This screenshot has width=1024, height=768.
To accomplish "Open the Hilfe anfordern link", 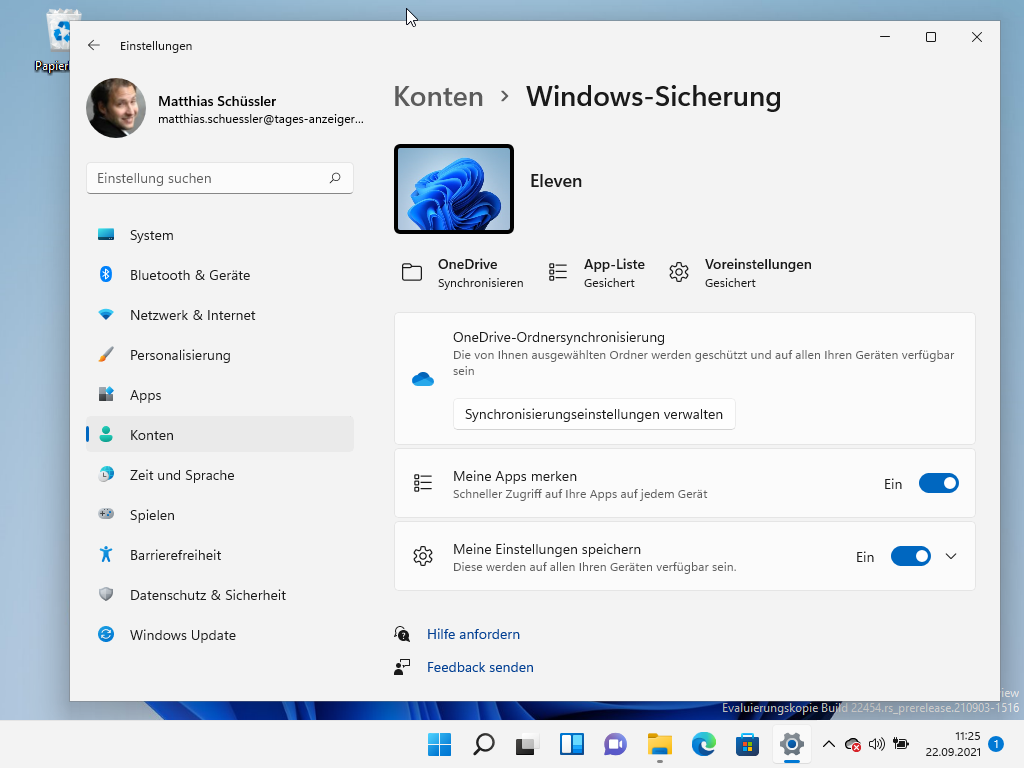I will pyautogui.click(x=473, y=634).
